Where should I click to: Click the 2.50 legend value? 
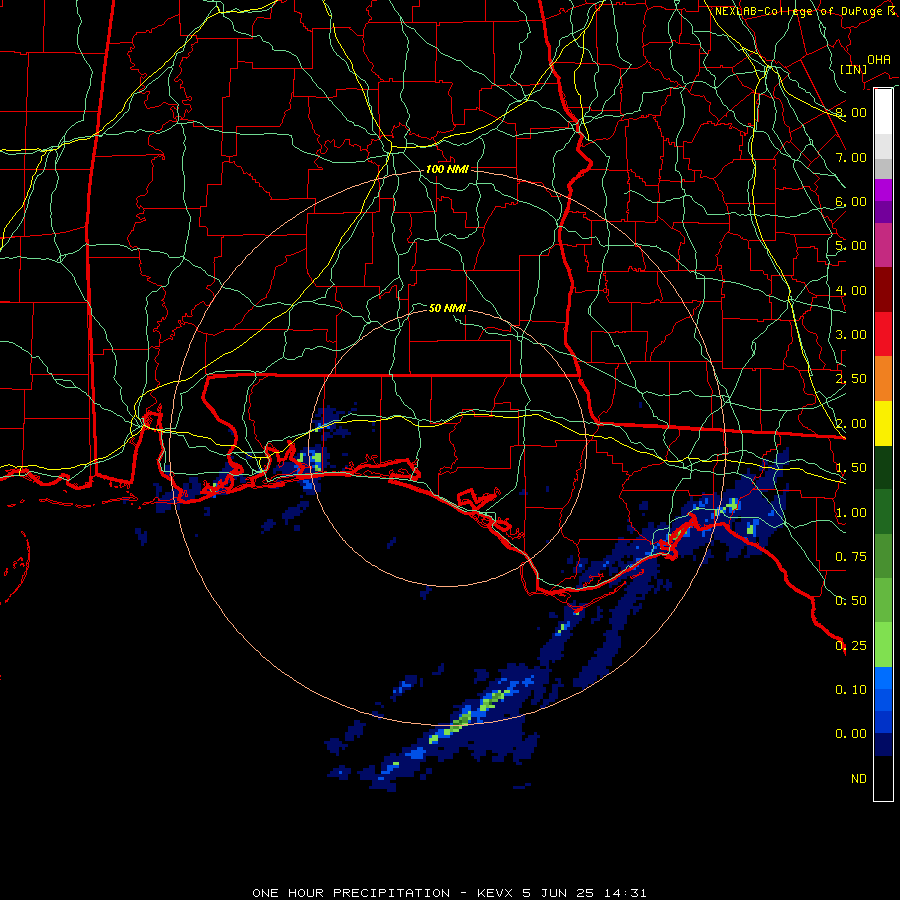tap(851, 379)
